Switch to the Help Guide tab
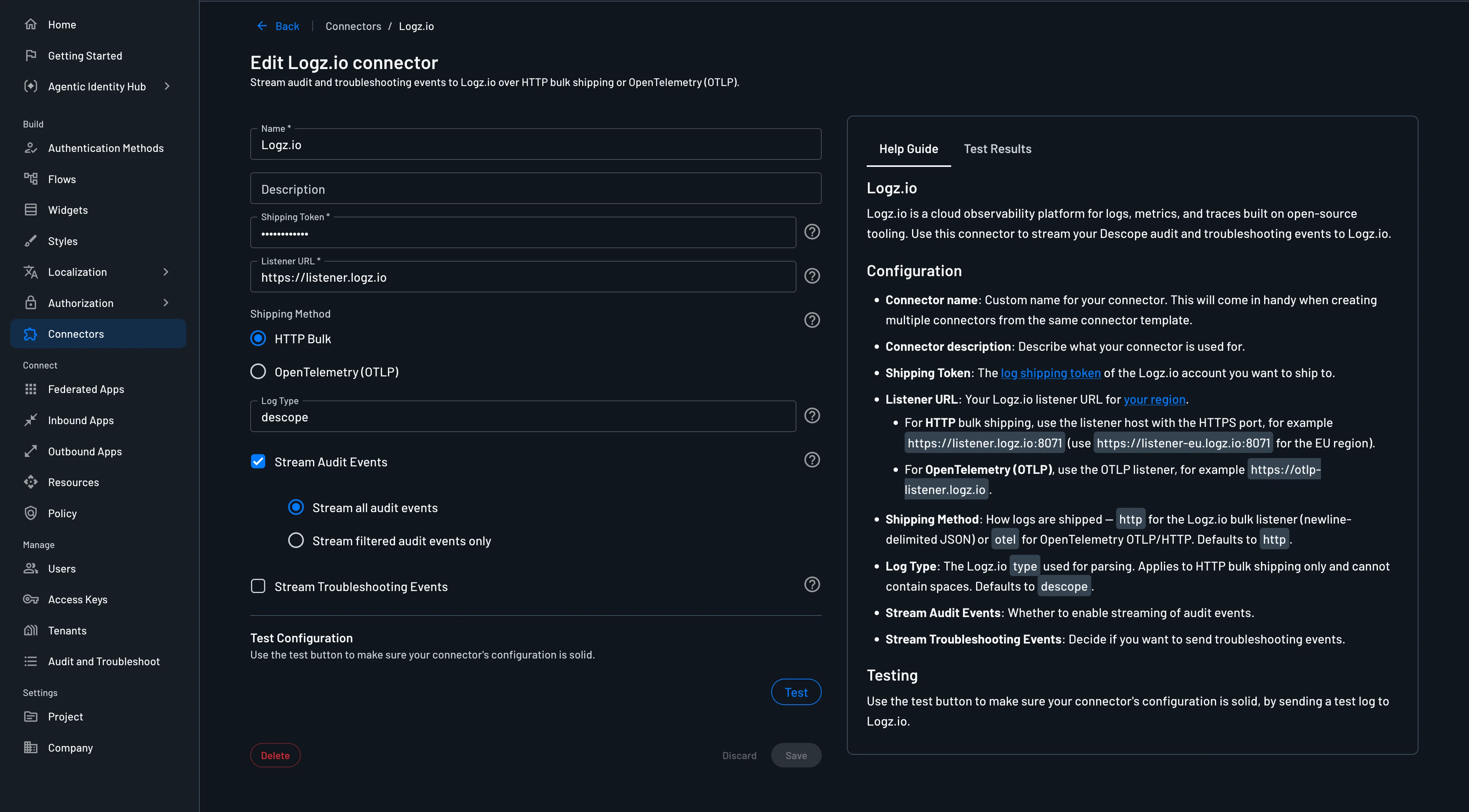This screenshot has width=1469, height=812. coord(909,149)
